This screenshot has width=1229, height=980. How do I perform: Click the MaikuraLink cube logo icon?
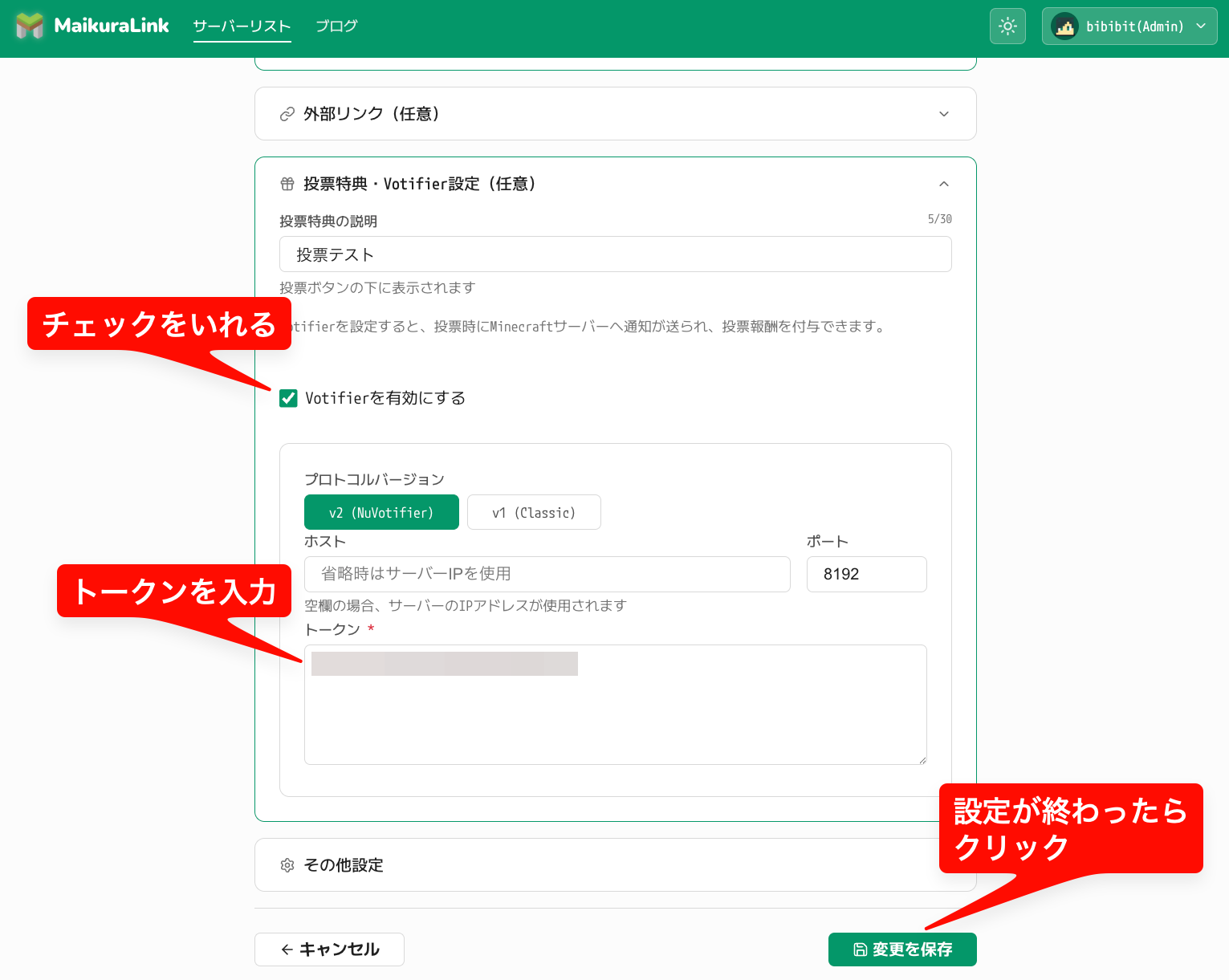click(30, 26)
